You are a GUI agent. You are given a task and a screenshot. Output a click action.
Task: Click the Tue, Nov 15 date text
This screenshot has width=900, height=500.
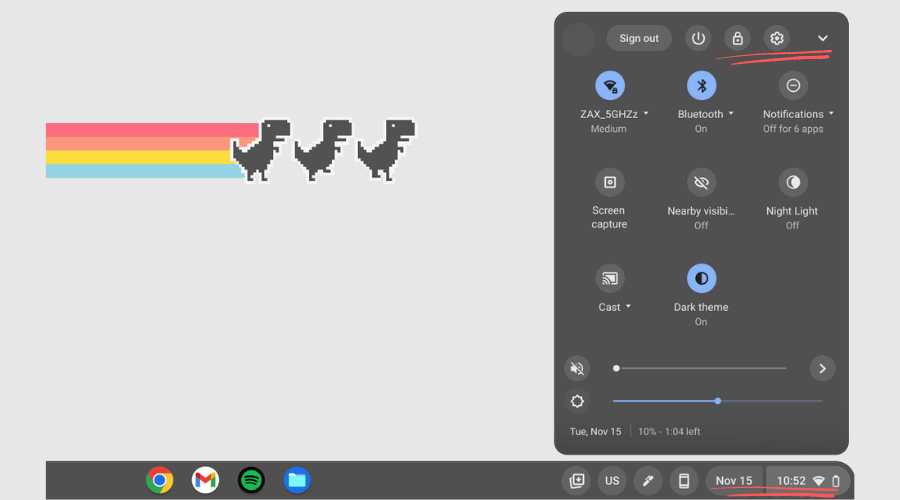[595, 432]
